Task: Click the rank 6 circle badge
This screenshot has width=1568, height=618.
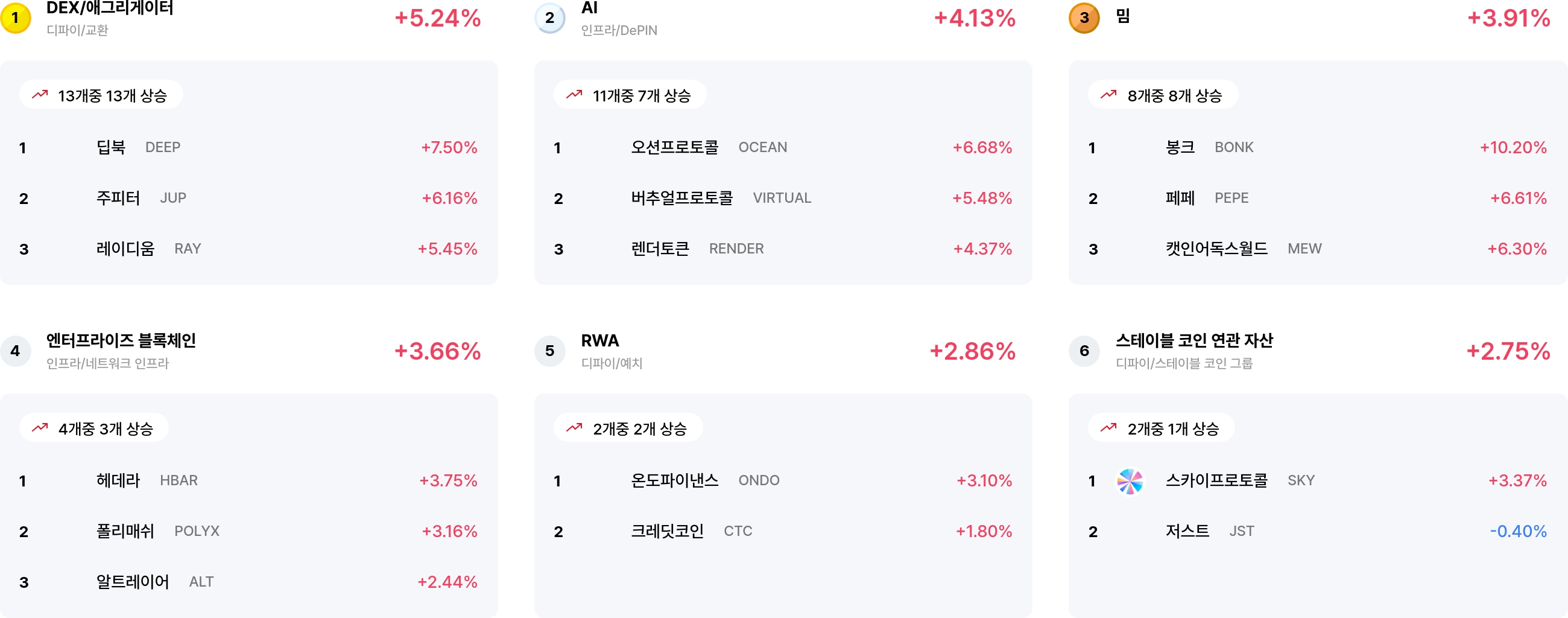Action: [1084, 351]
